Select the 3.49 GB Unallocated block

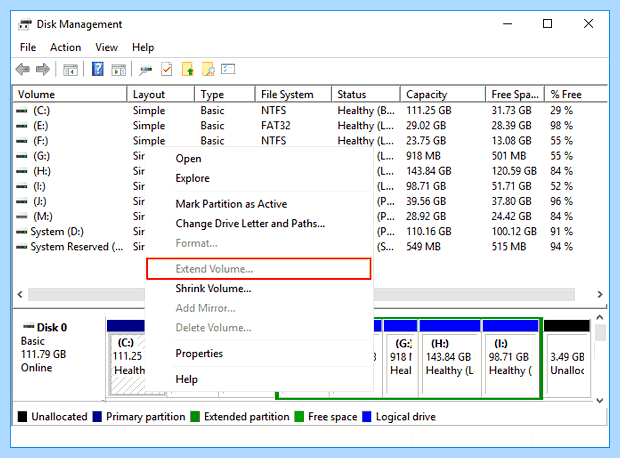(x=567, y=358)
